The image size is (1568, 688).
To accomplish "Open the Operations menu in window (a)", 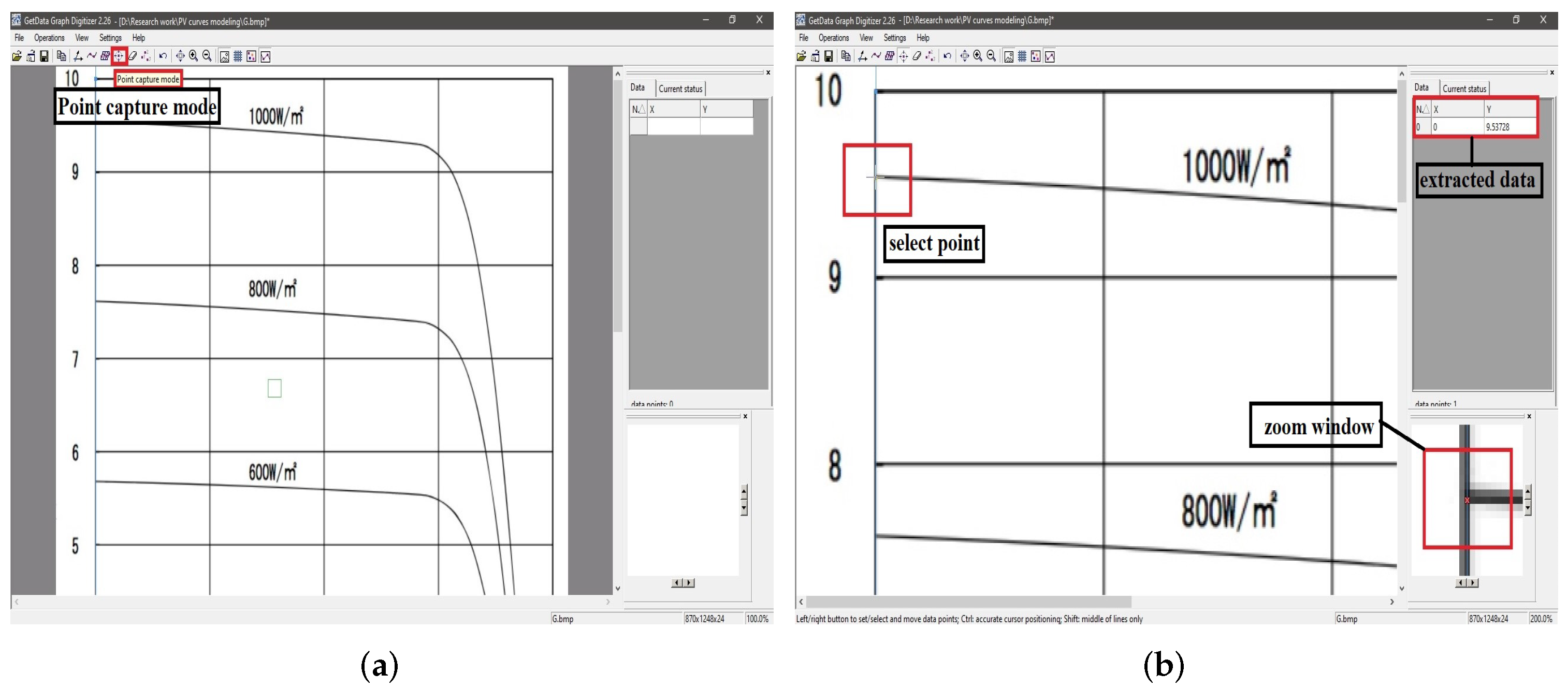I will click(49, 38).
